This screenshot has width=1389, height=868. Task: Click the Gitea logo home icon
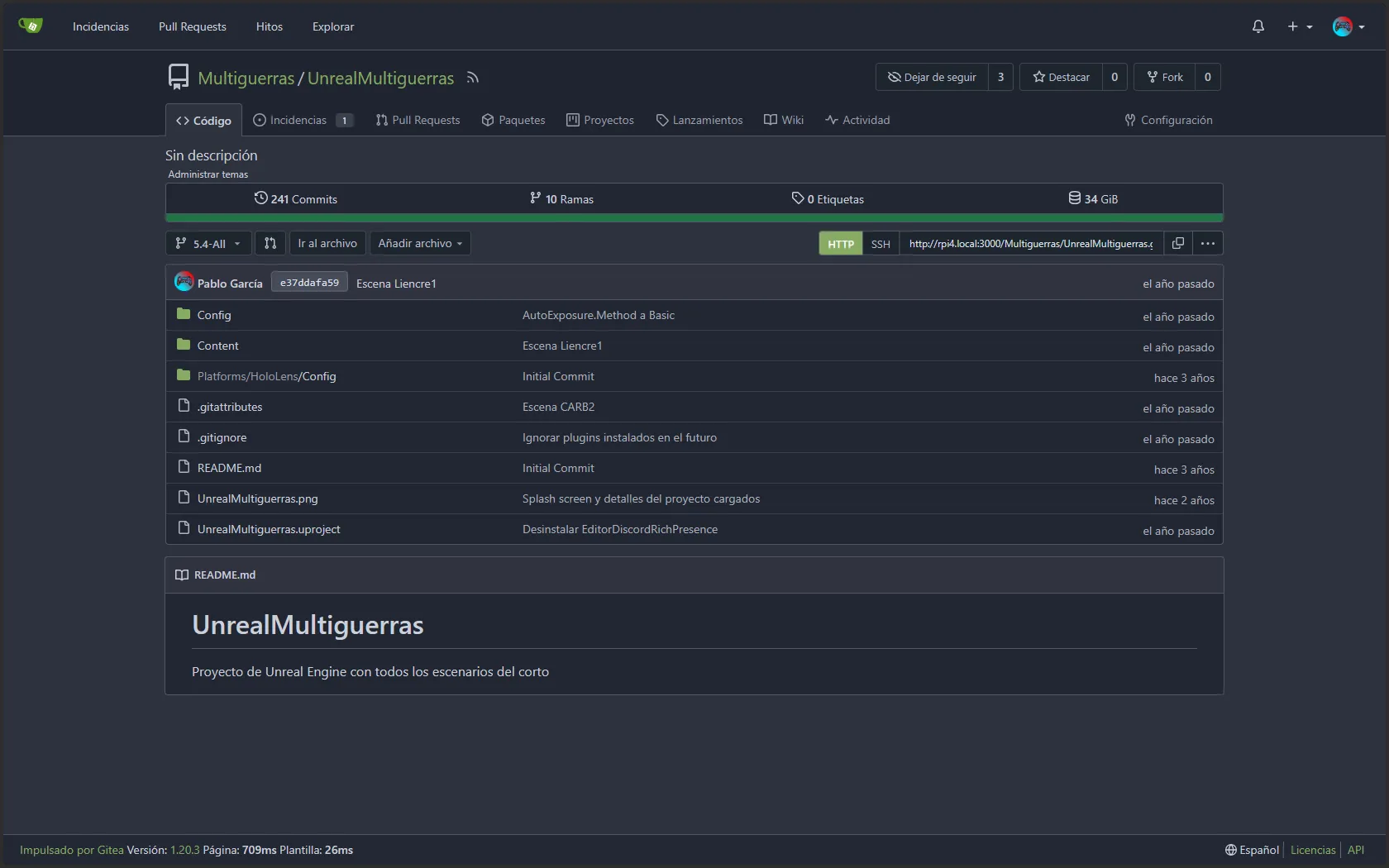(x=31, y=26)
